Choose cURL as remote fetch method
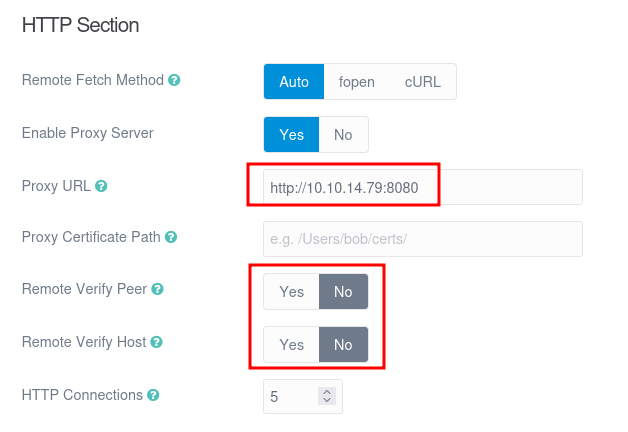The image size is (628, 432). click(422, 82)
